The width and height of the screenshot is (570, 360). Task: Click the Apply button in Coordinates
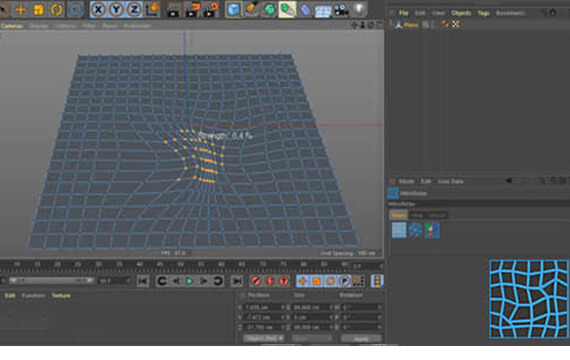point(361,339)
